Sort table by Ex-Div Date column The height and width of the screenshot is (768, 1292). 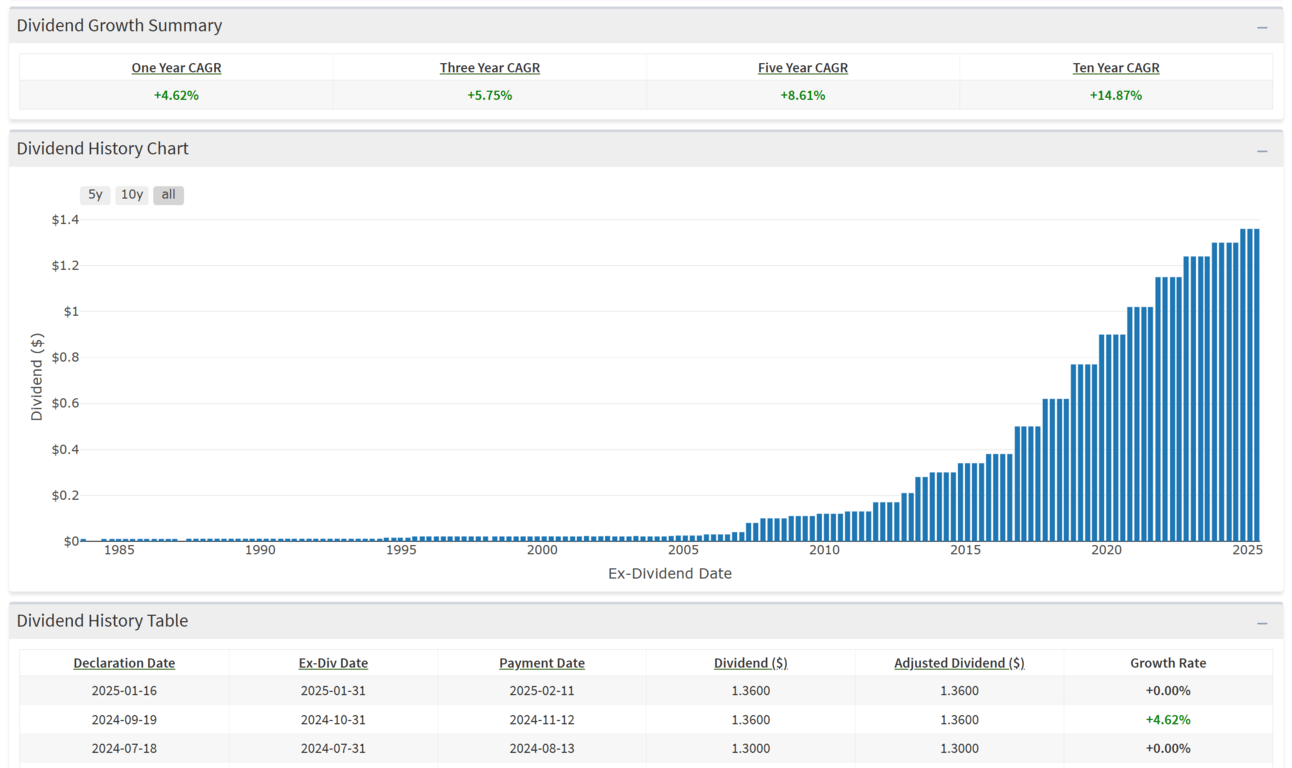[333, 663]
